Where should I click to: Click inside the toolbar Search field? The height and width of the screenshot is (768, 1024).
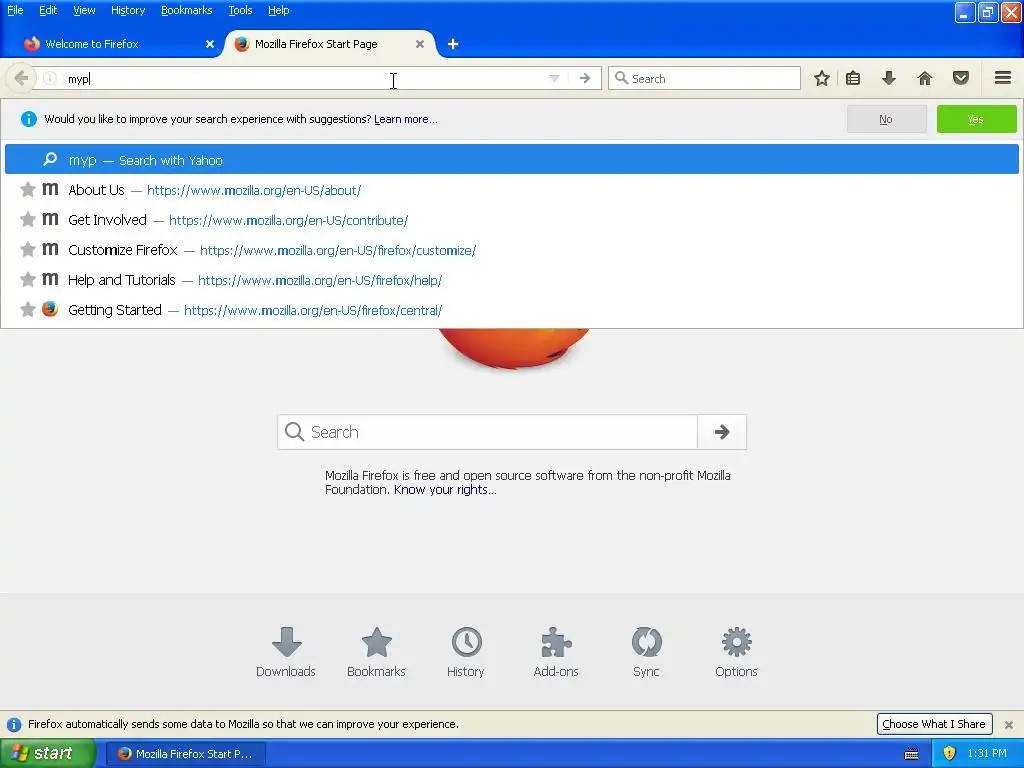pyautogui.click(x=704, y=78)
